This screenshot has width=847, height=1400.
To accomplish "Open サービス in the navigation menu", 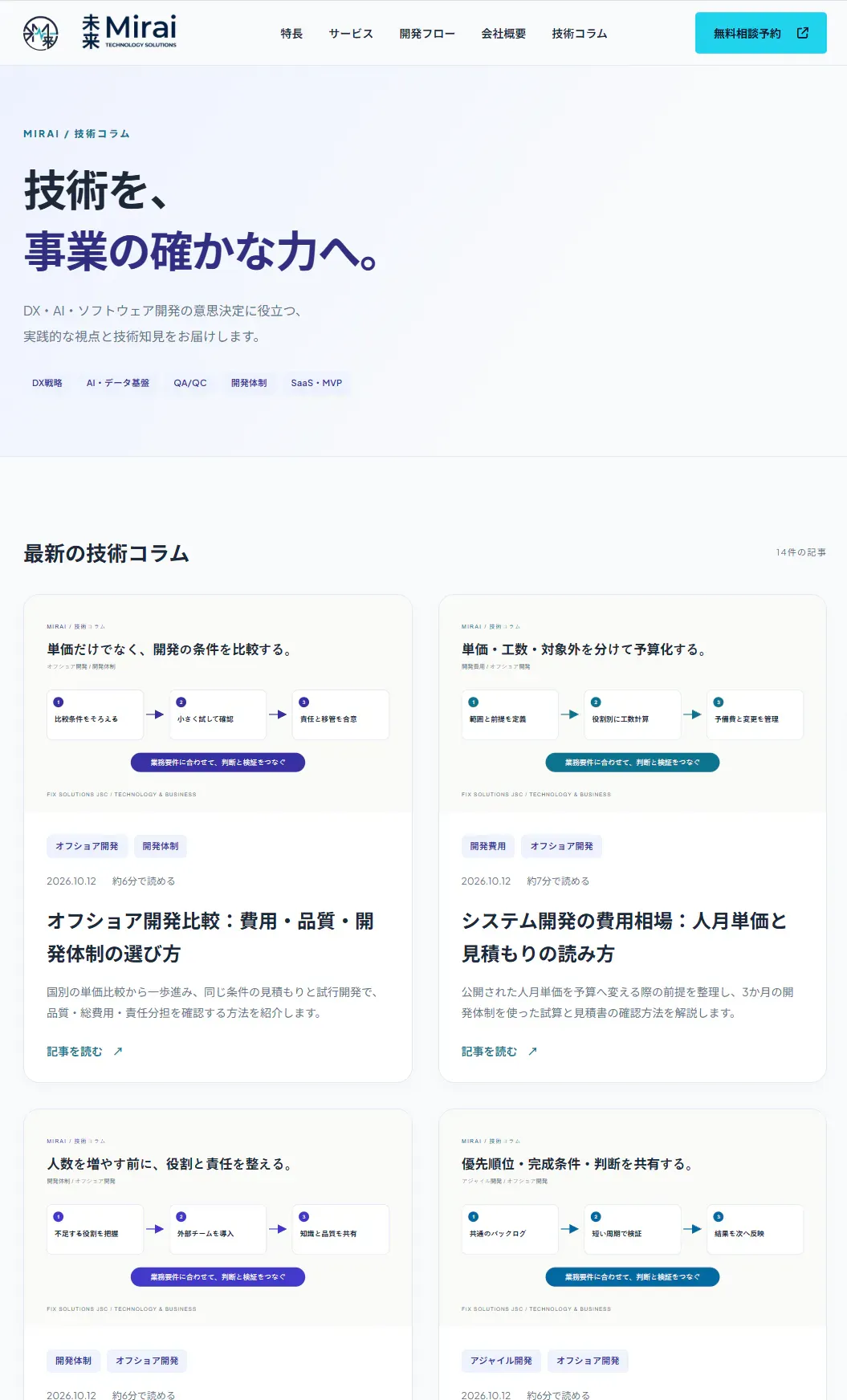I will tap(351, 33).
